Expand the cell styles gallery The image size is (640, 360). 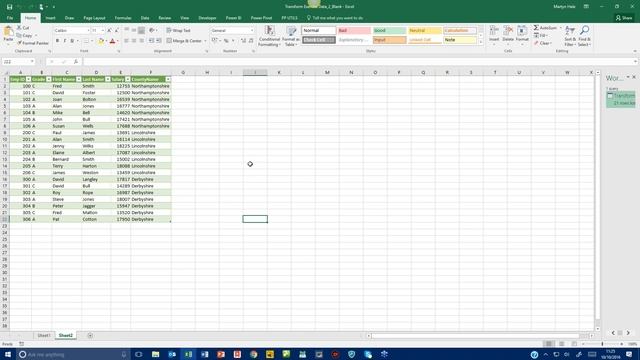pos(480,42)
